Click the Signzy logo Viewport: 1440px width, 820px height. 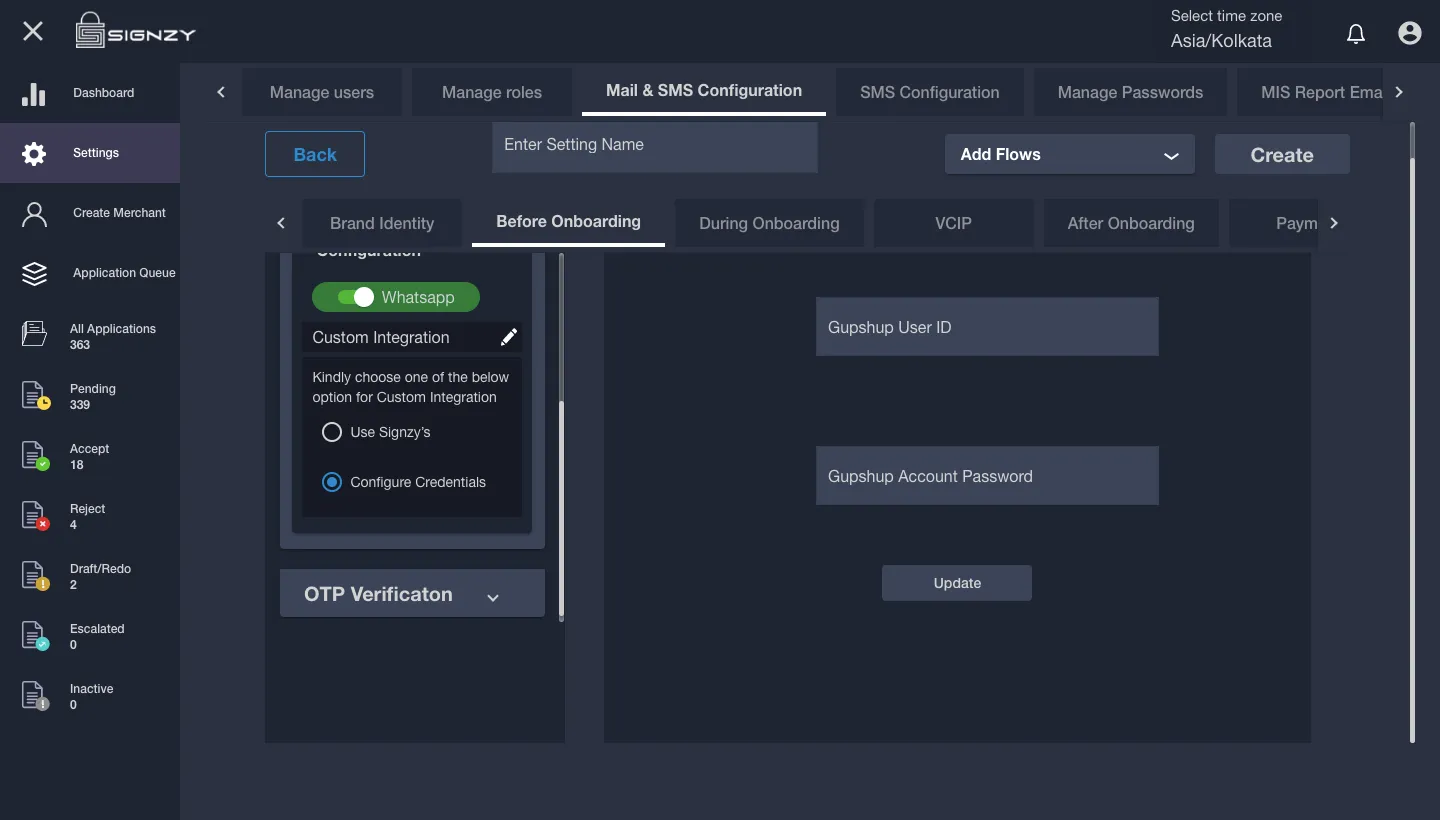tap(135, 31)
